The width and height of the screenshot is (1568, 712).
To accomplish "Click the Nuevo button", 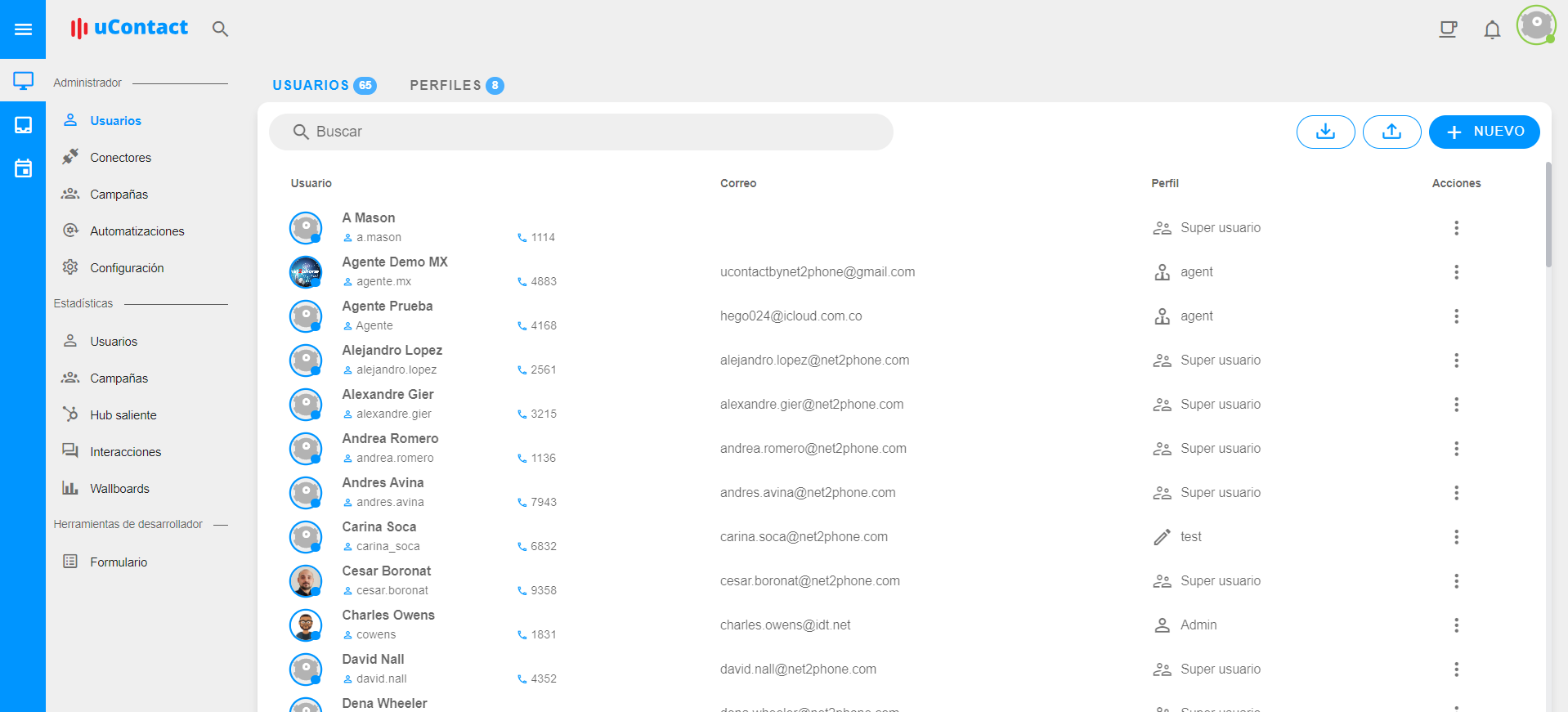I will coord(1484,132).
